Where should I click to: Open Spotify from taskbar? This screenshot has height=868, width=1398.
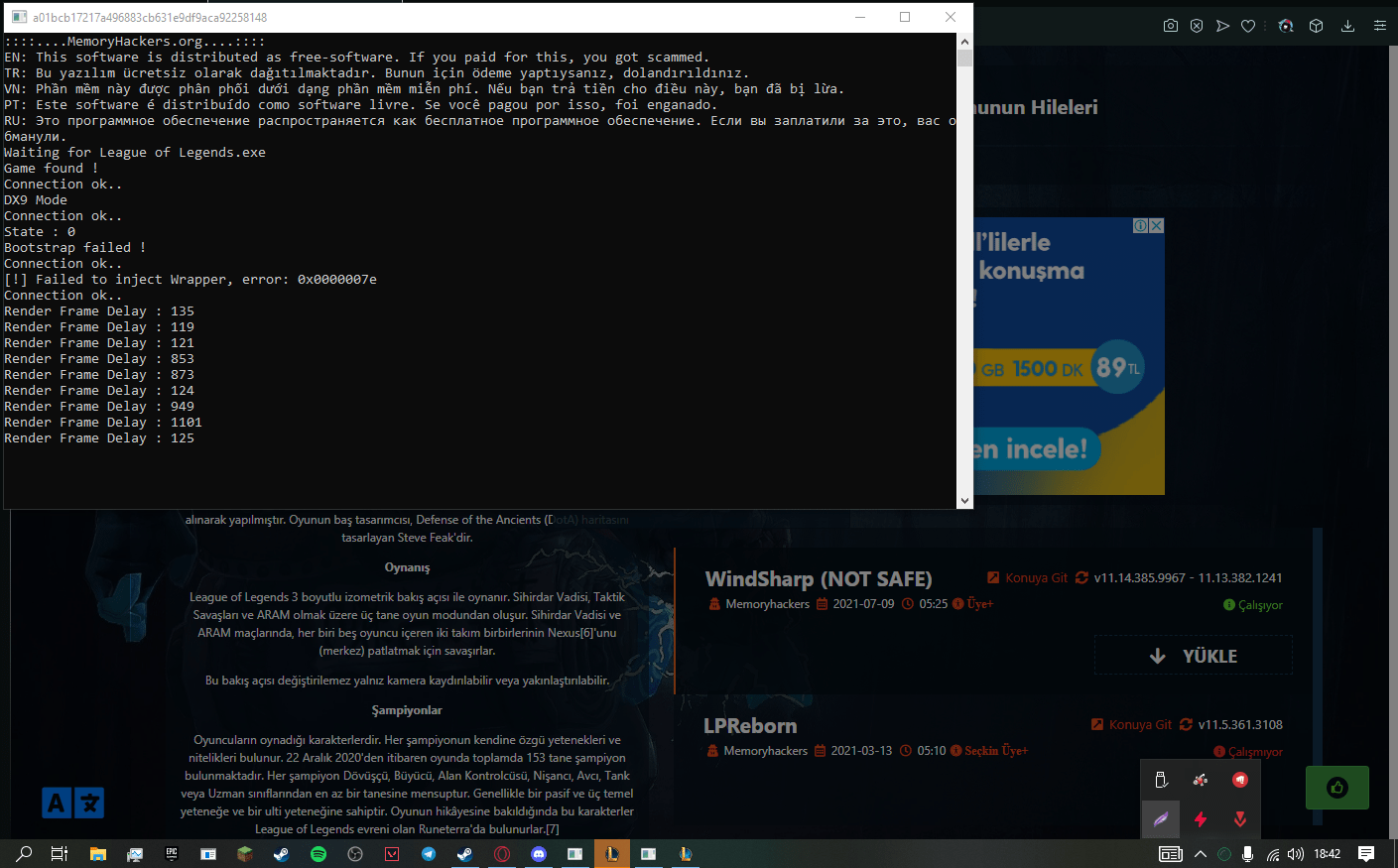(318, 854)
